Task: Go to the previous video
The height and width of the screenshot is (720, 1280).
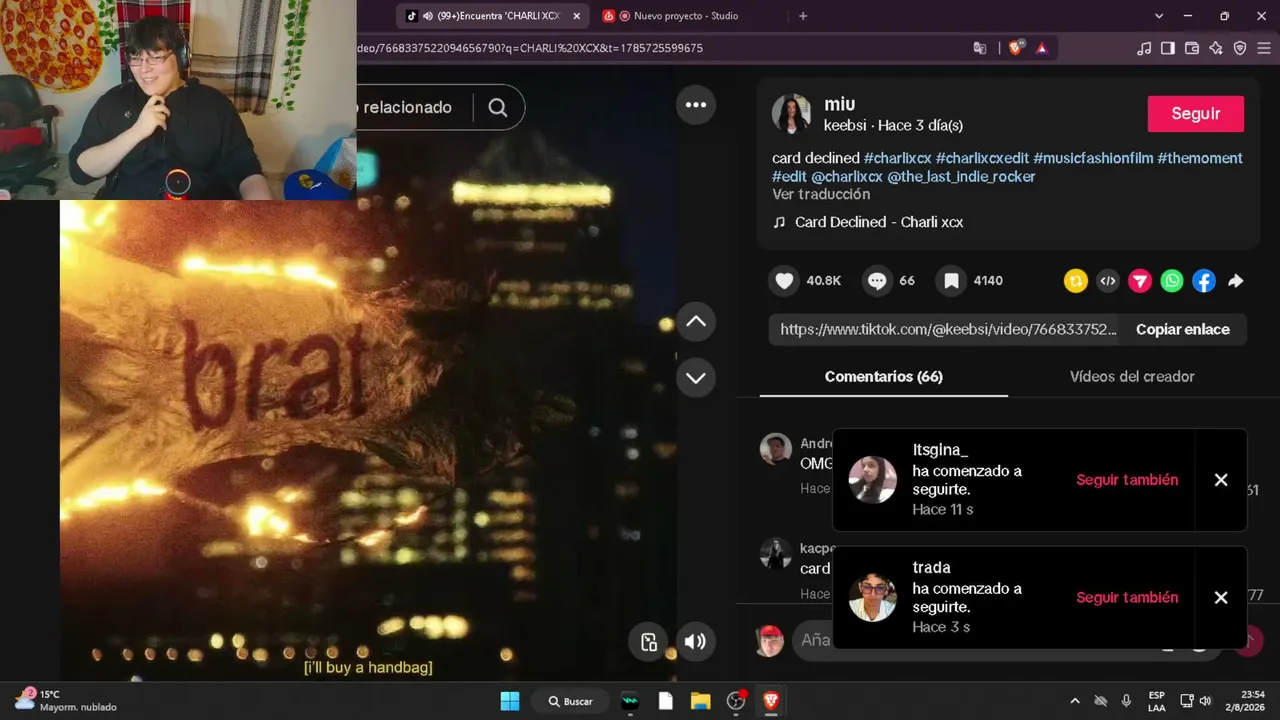Action: [x=696, y=322]
